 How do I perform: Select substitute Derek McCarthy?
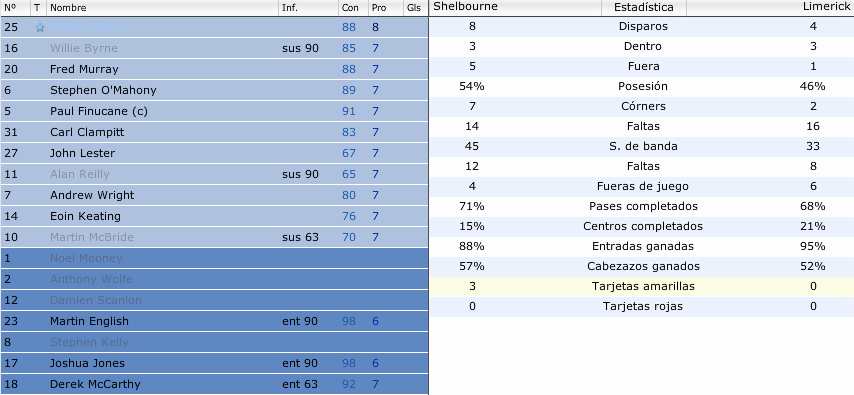click(214, 384)
